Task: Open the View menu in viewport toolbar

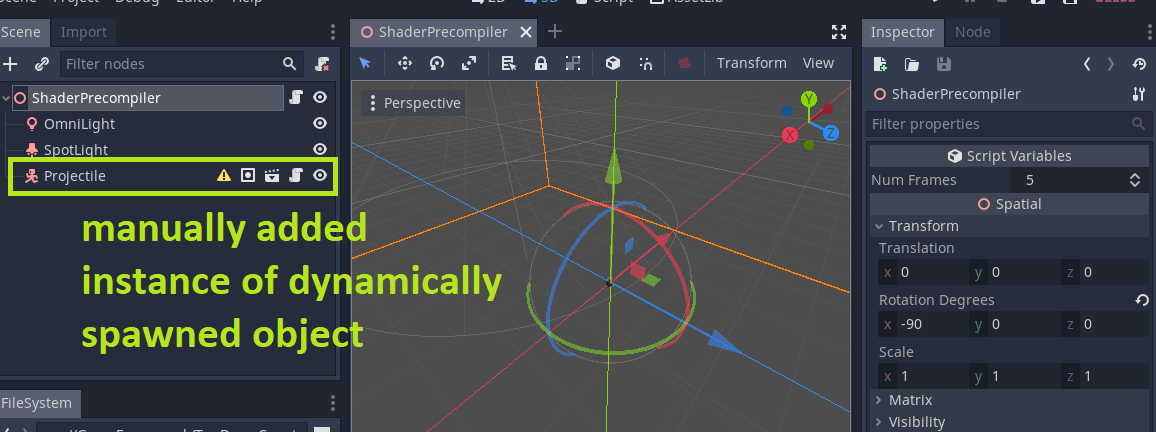Action: coord(818,63)
